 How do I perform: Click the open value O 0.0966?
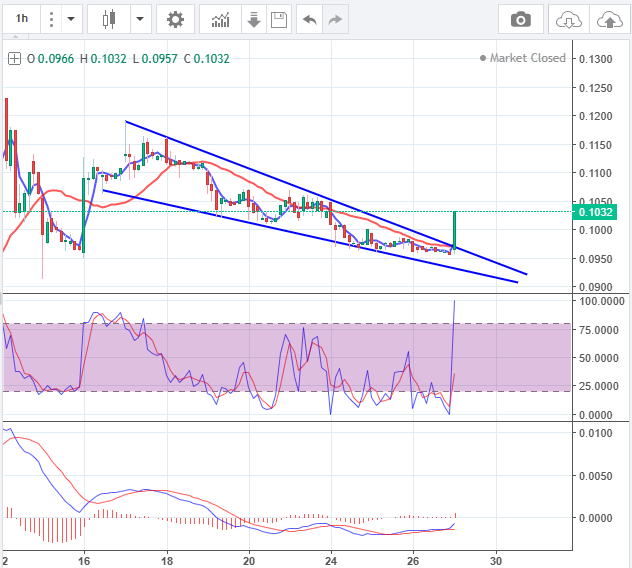(50, 59)
